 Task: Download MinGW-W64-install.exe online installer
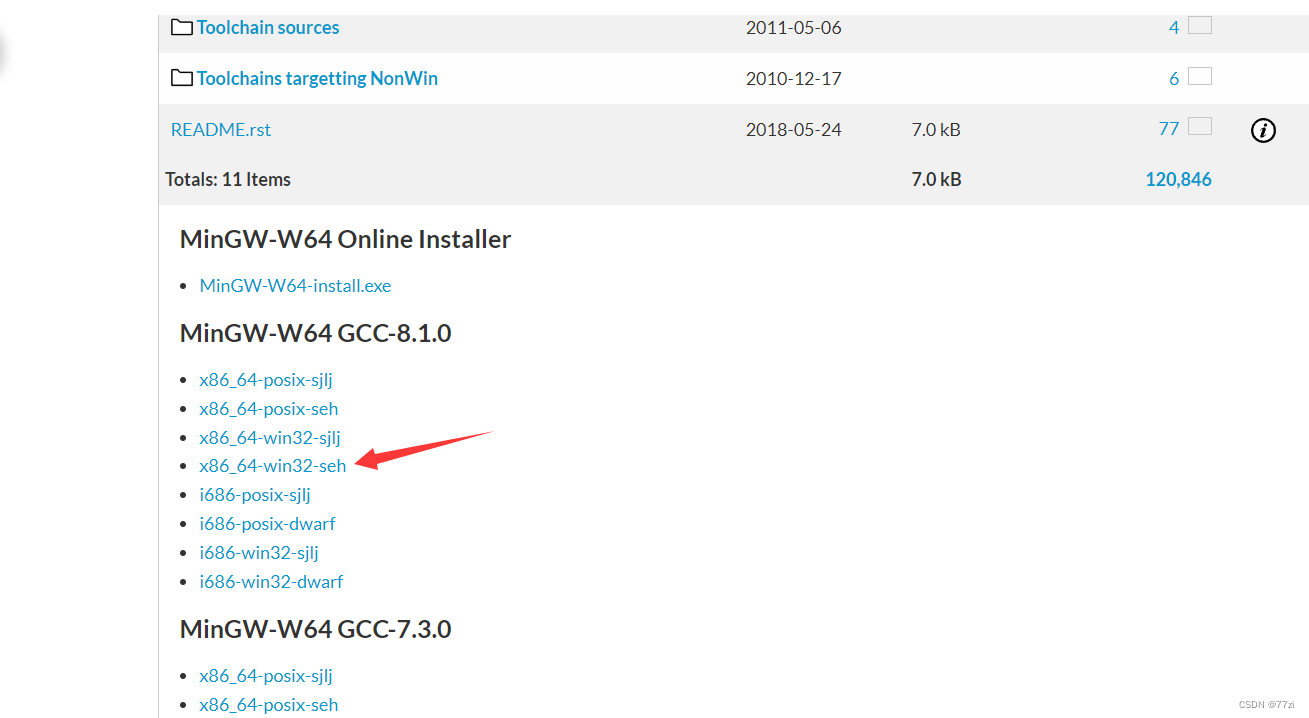point(295,286)
